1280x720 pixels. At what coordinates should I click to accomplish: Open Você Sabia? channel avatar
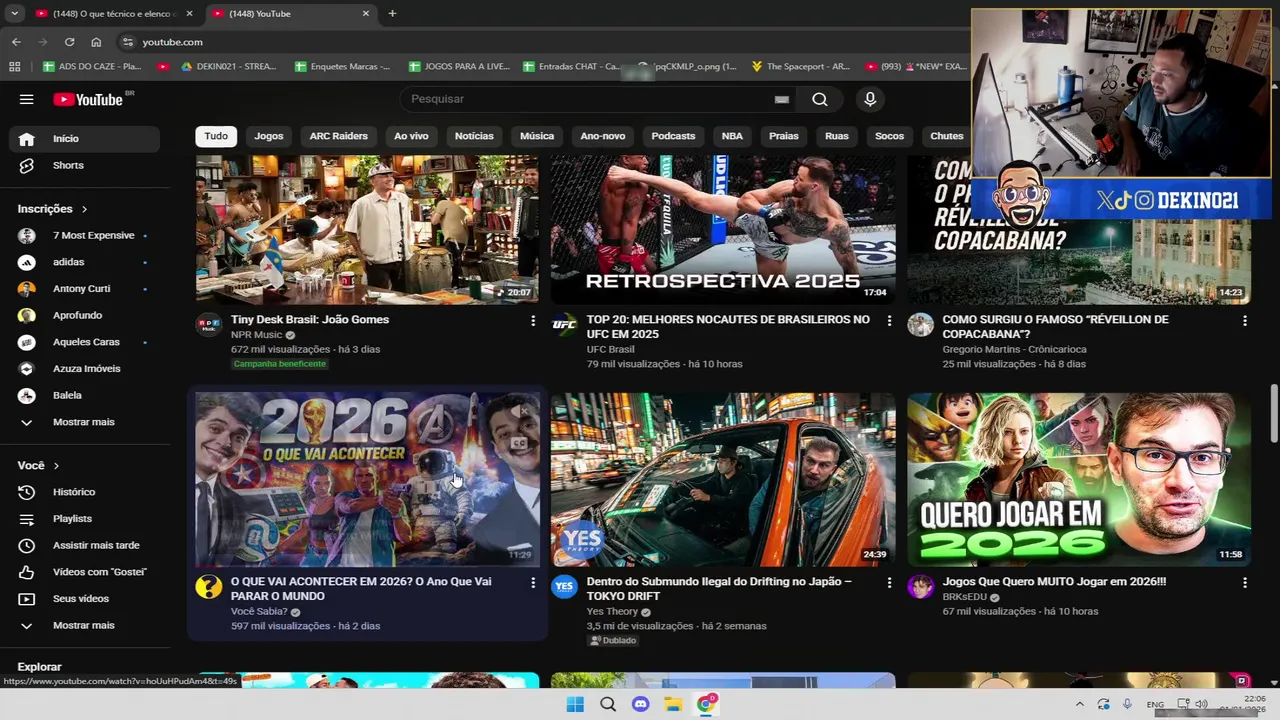click(208, 587)
